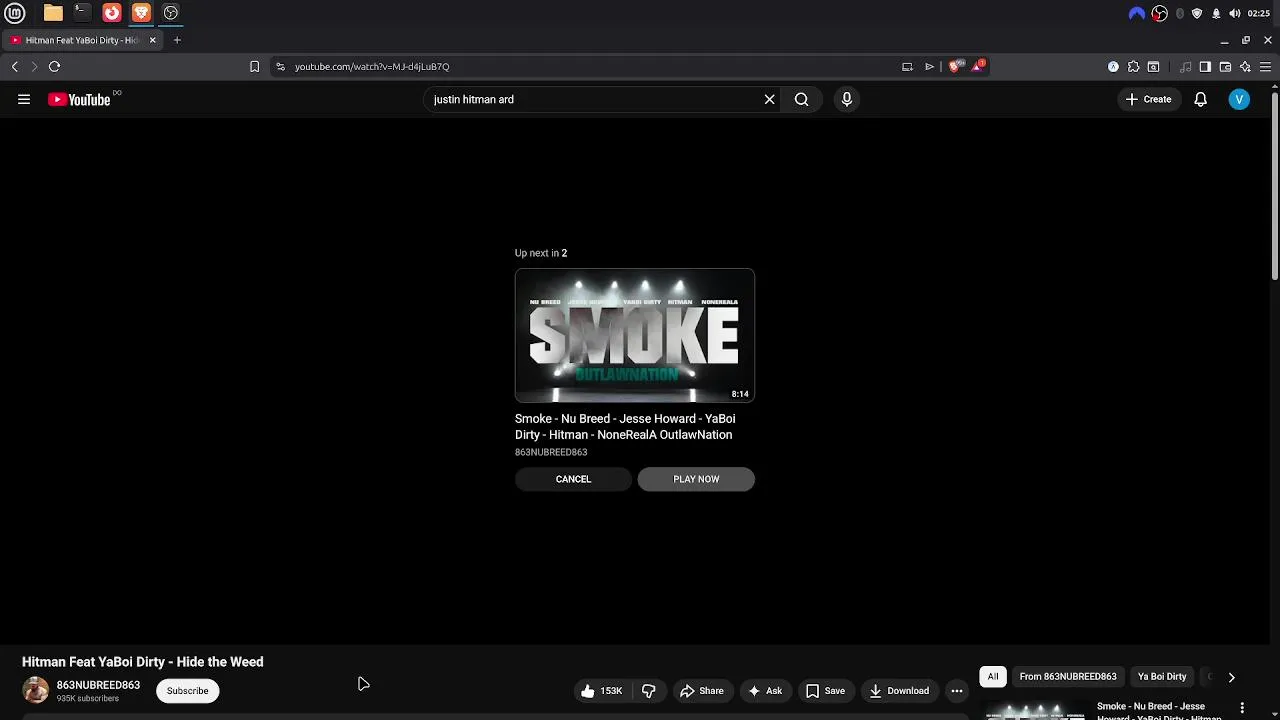Dislike the video
Image resolution: width=1280 pixels, height=720 pixels.
649,691
